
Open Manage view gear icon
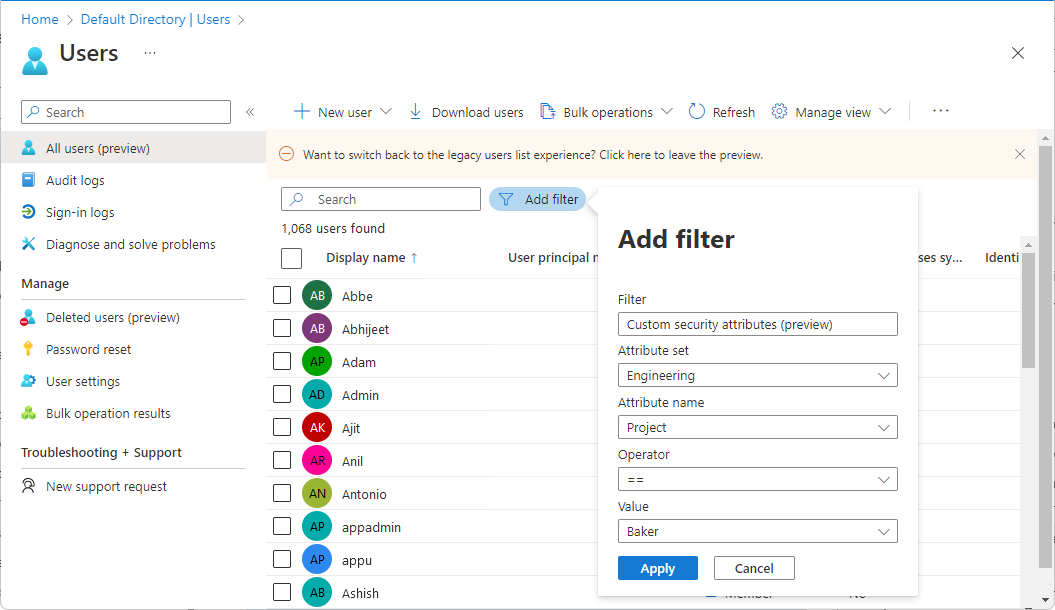point(779,112)
